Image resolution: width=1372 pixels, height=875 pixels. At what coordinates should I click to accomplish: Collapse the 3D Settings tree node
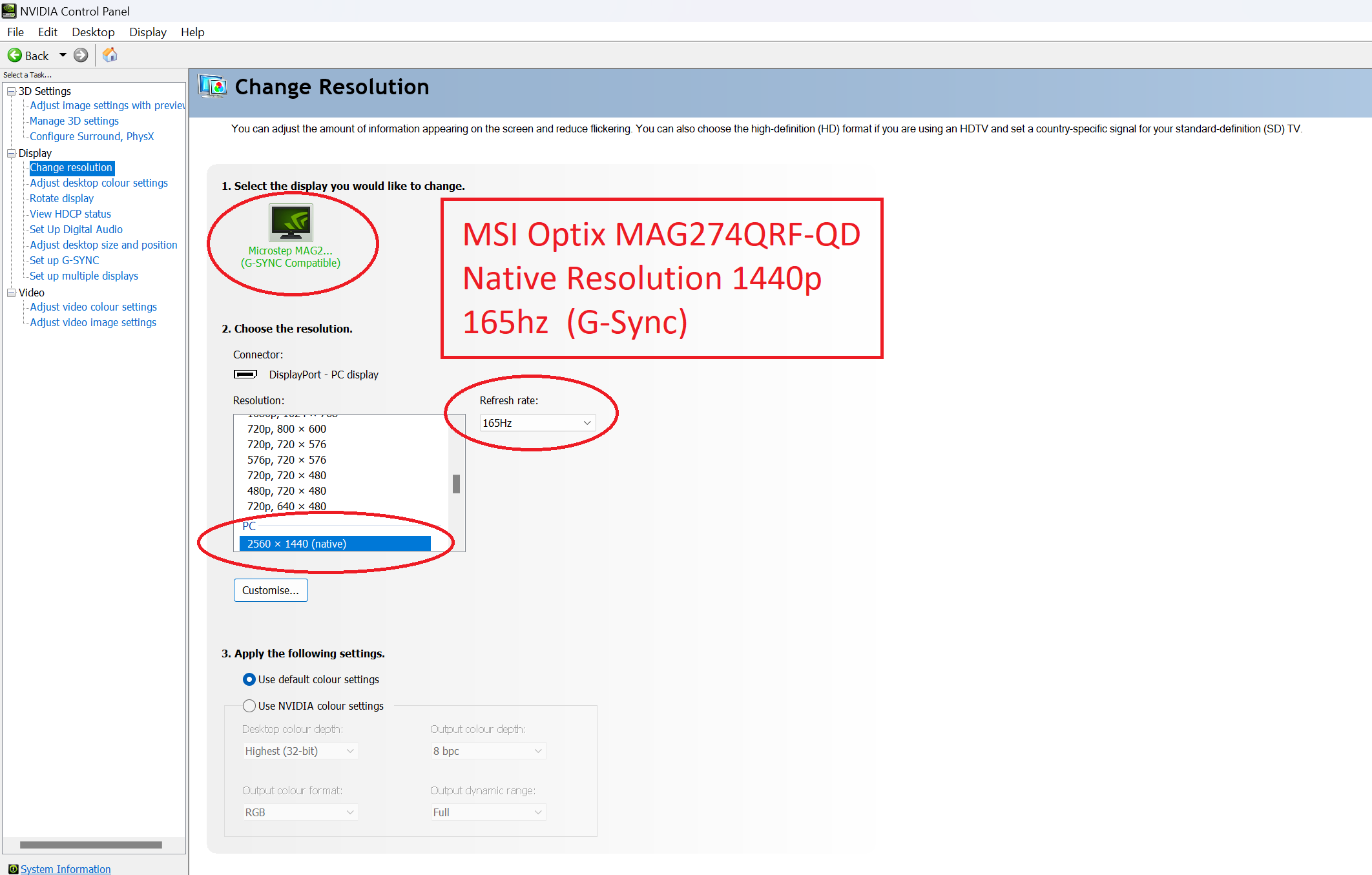point(12,92)
